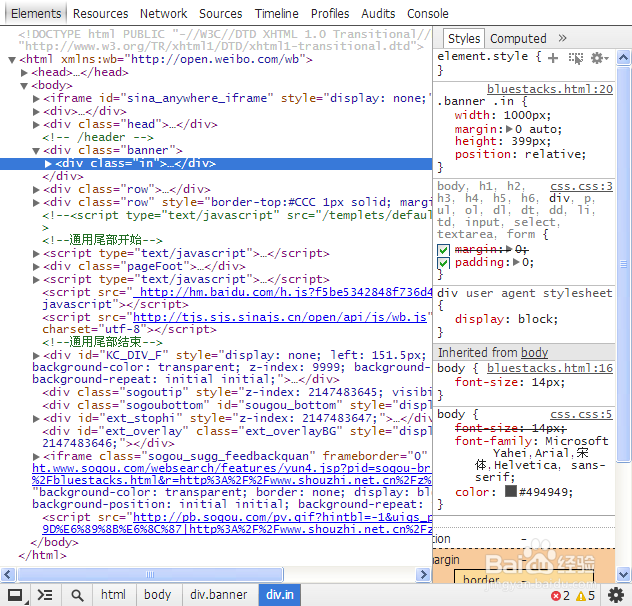Toggle the padding property checkbox
Image resolution: width=632 pixels, height=606 pixels.
pos(443,264)
